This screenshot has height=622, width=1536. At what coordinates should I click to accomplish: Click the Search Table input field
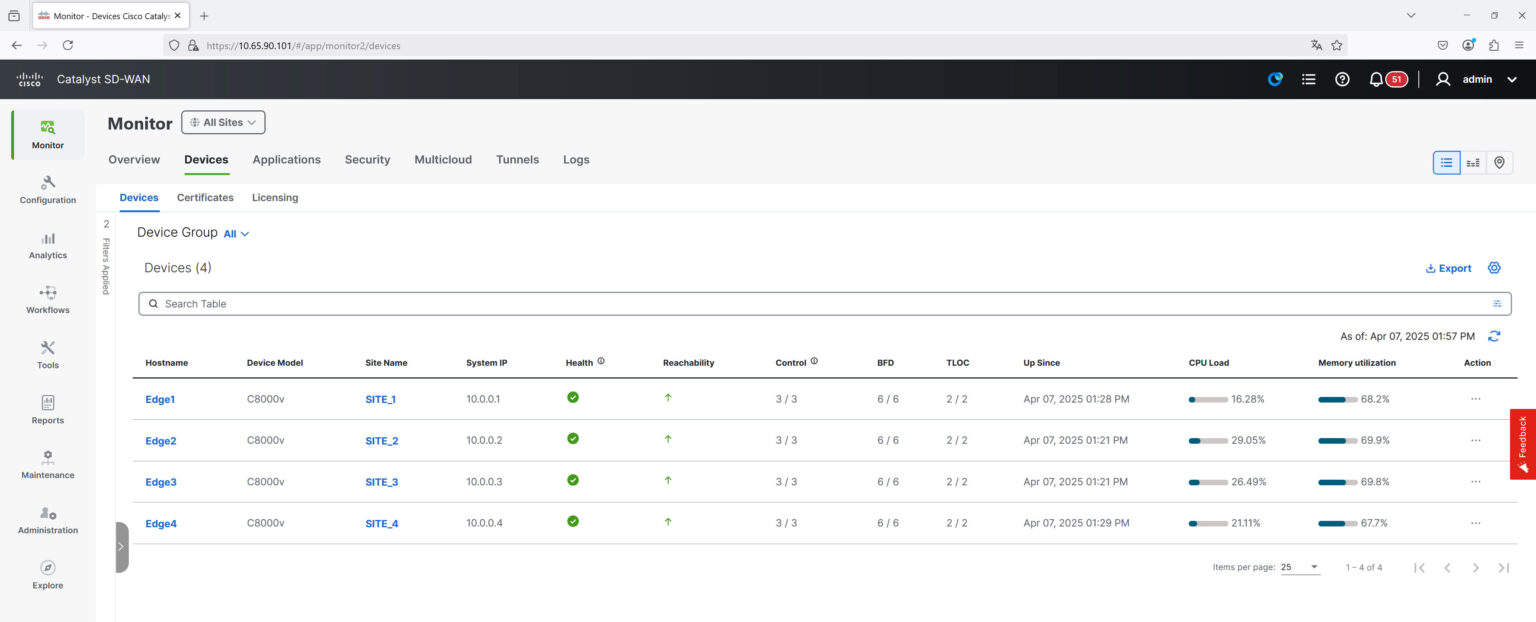[x=400, y=303]
